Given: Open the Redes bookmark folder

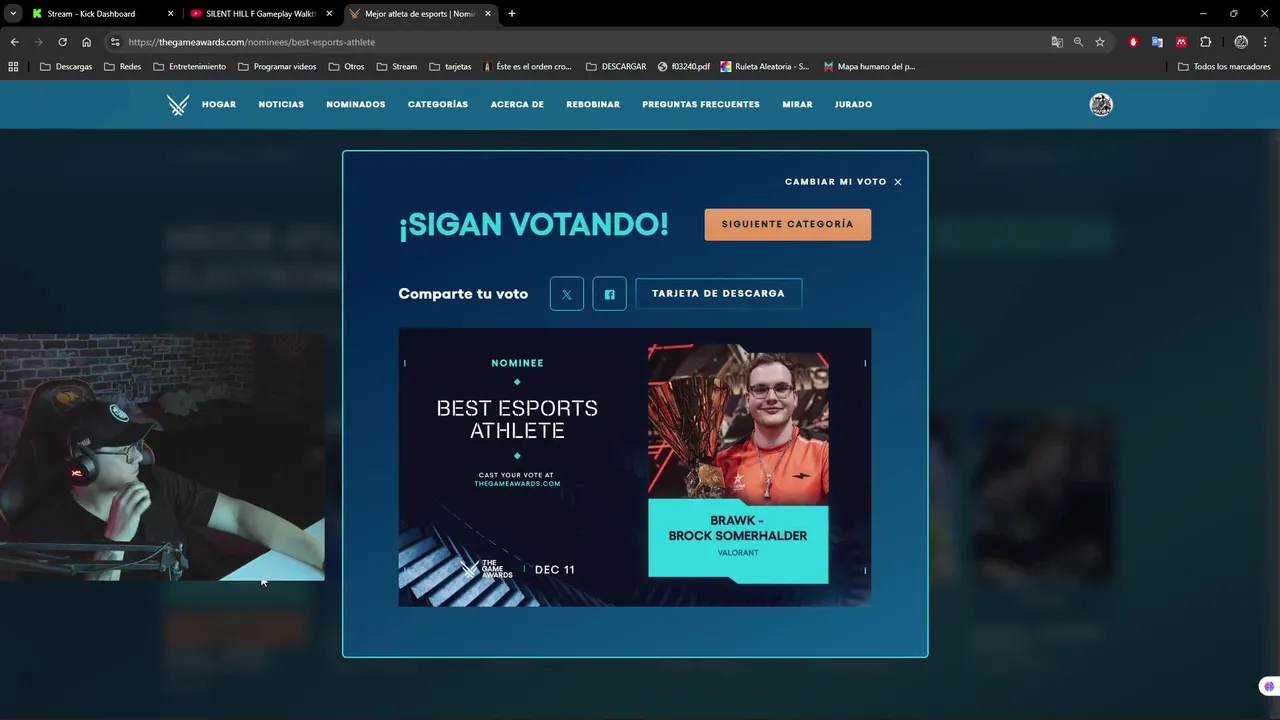Looking at the screenshot, I should [123, 67].
